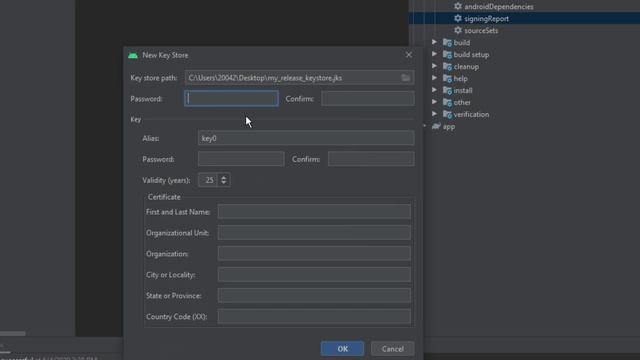
Task: Click the City or Locality field
Action: click(x=314, y=274)
